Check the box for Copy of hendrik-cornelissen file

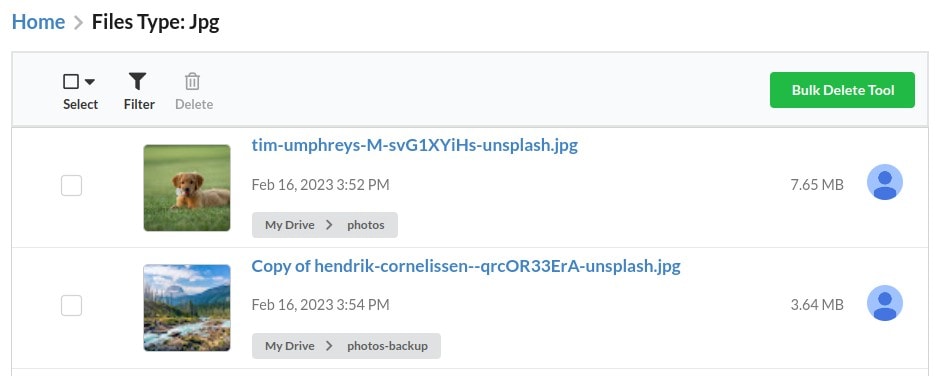71,306
